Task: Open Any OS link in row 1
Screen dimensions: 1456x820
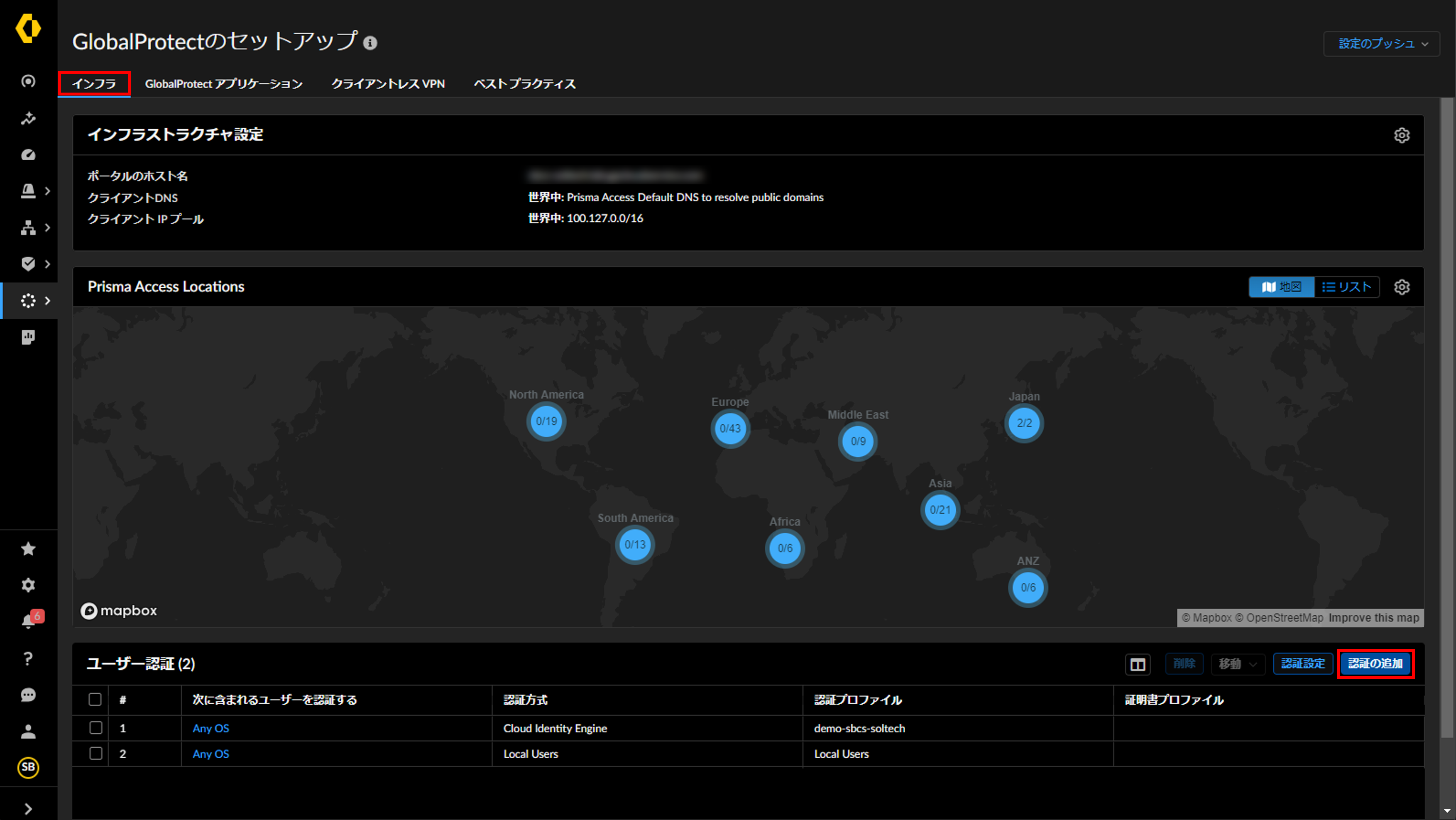Action: tap(211, 728)
